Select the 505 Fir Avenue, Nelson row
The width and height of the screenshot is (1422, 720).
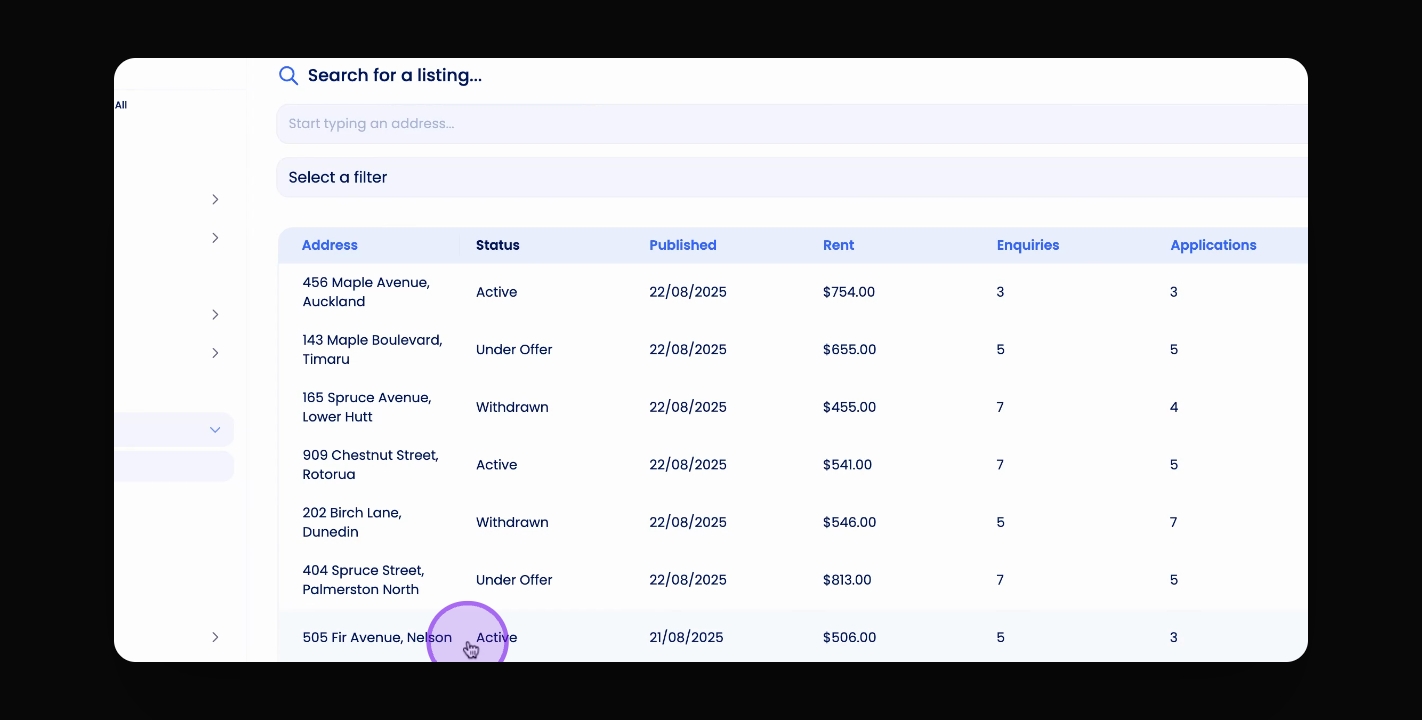(x=793, y=636)
